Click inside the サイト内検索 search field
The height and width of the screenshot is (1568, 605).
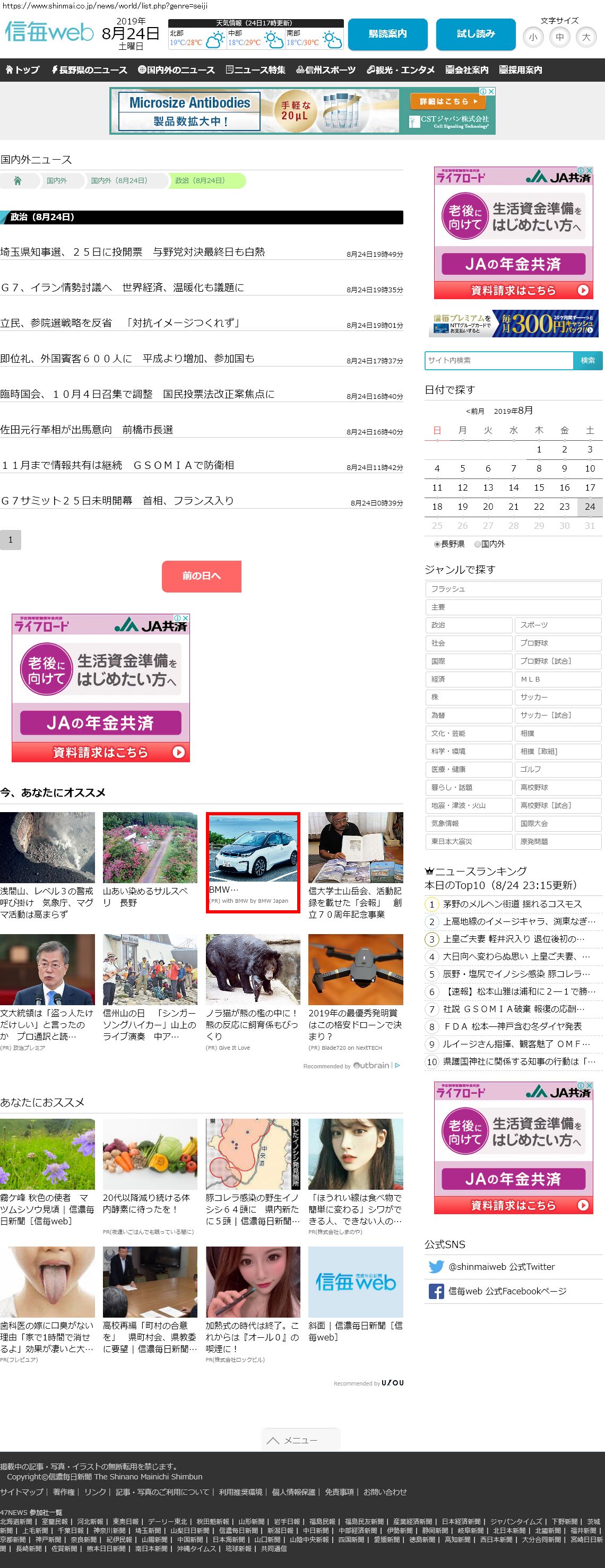click(498, 360)
